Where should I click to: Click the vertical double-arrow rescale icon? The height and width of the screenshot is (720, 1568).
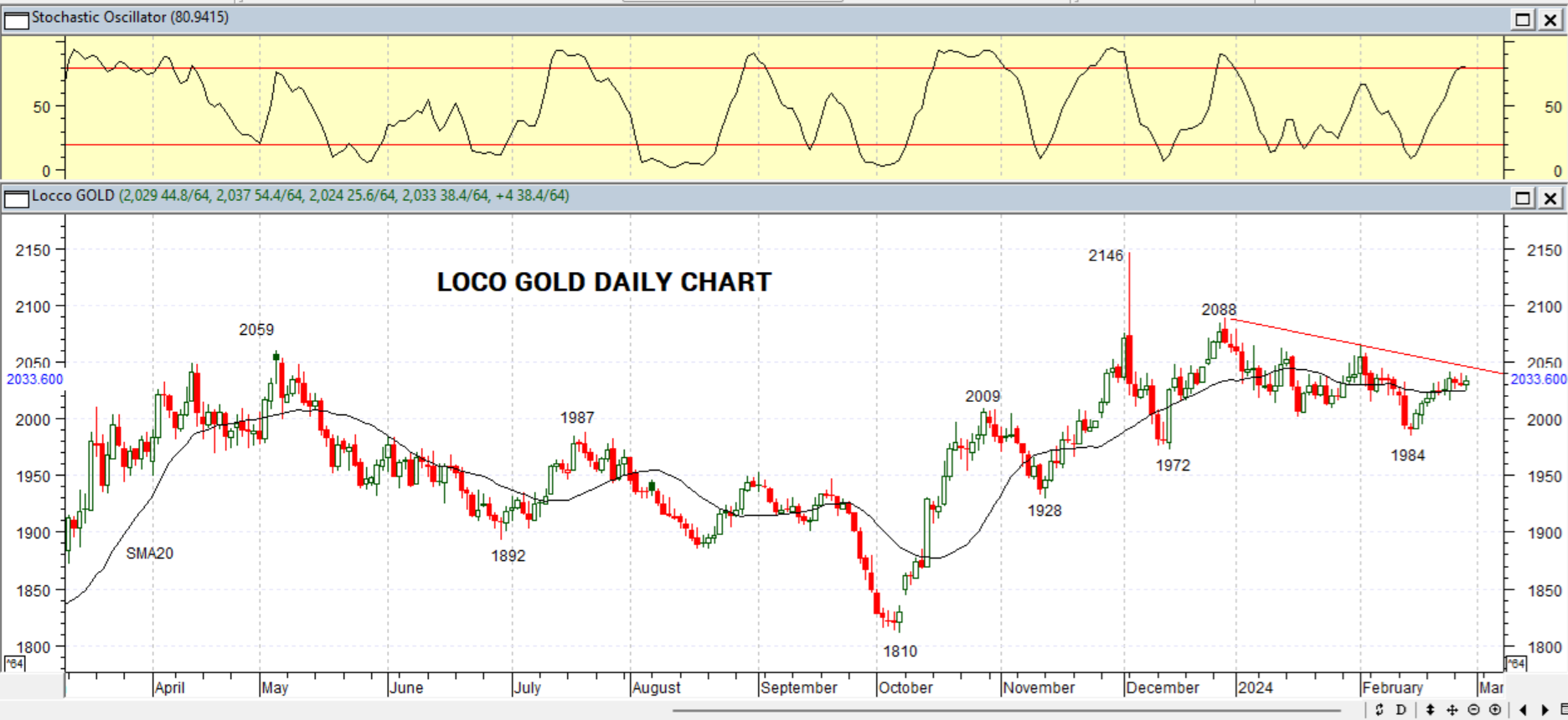coord(1430,710)
